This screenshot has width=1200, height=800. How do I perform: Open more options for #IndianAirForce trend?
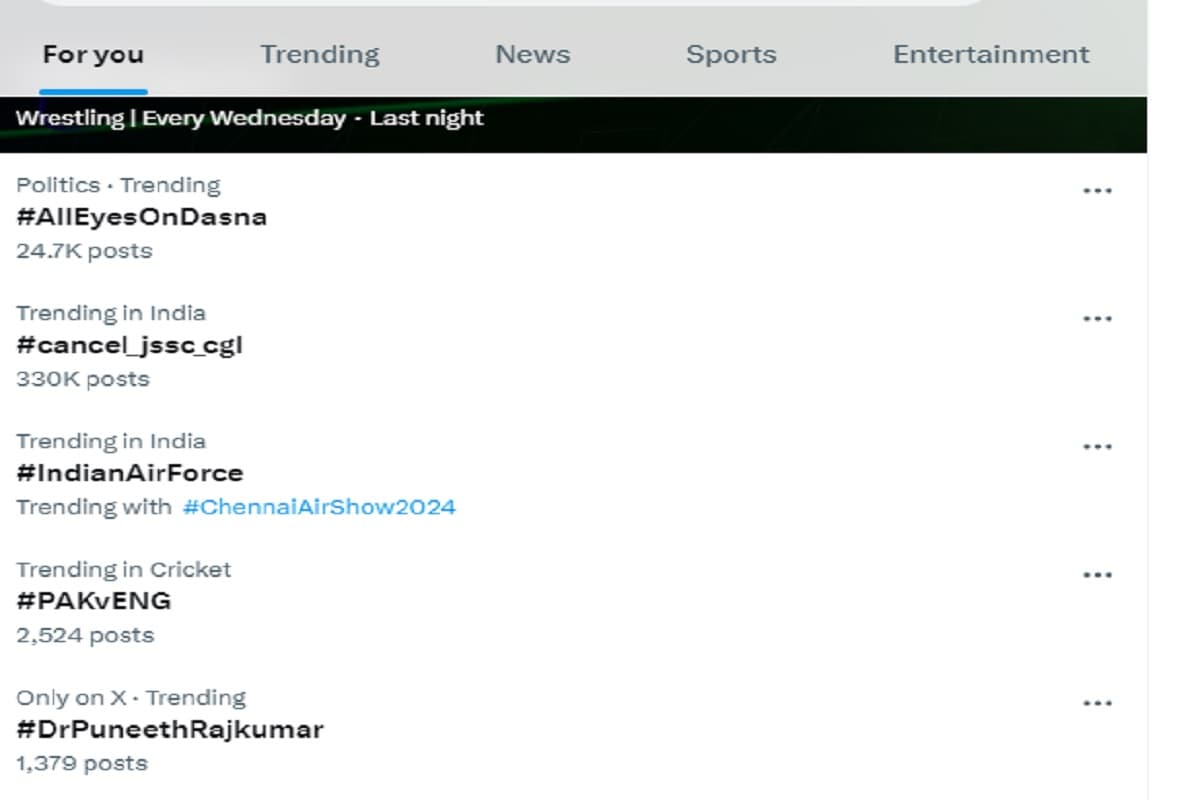click(1097, 447)
